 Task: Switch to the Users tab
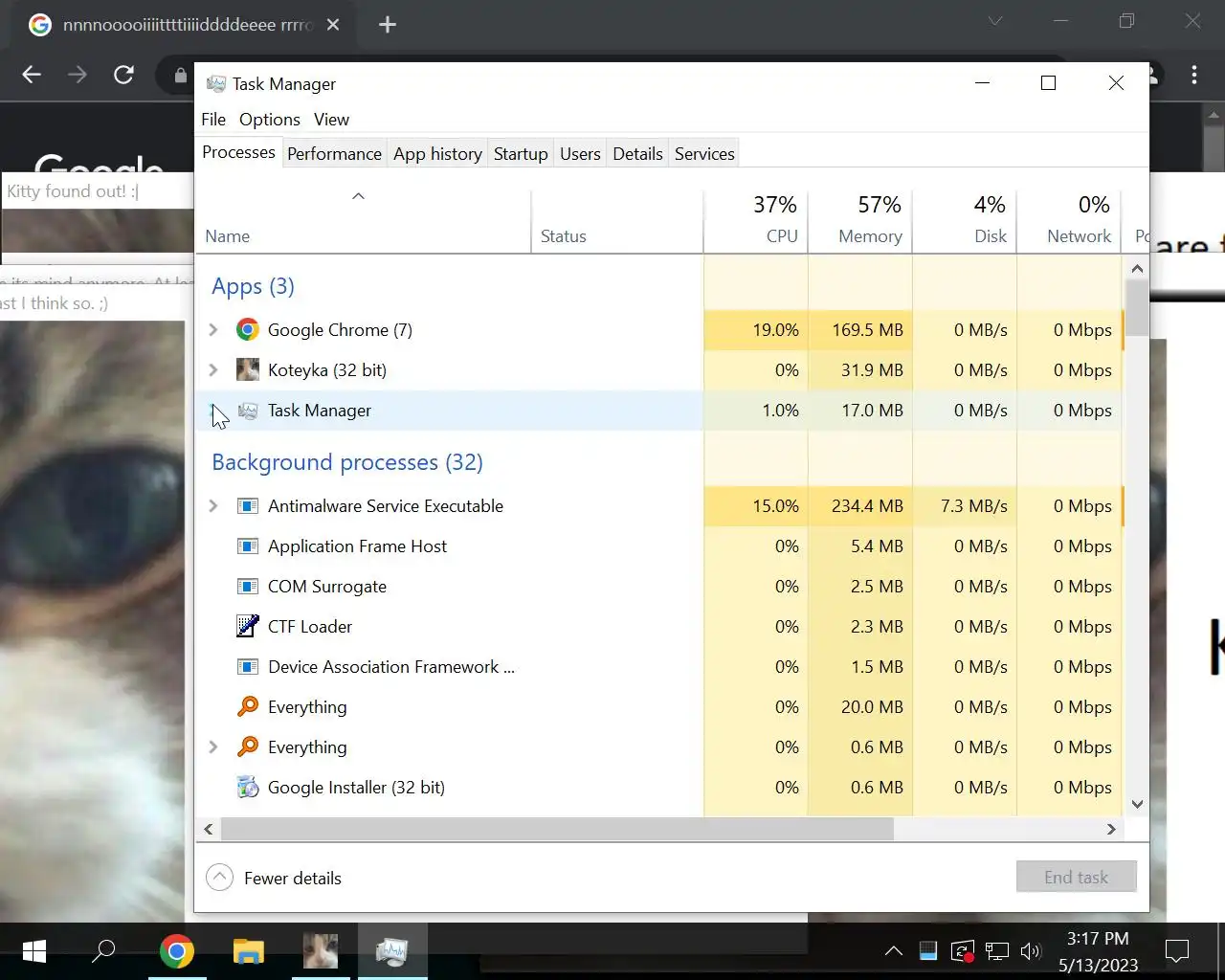(x=580, y=154)
